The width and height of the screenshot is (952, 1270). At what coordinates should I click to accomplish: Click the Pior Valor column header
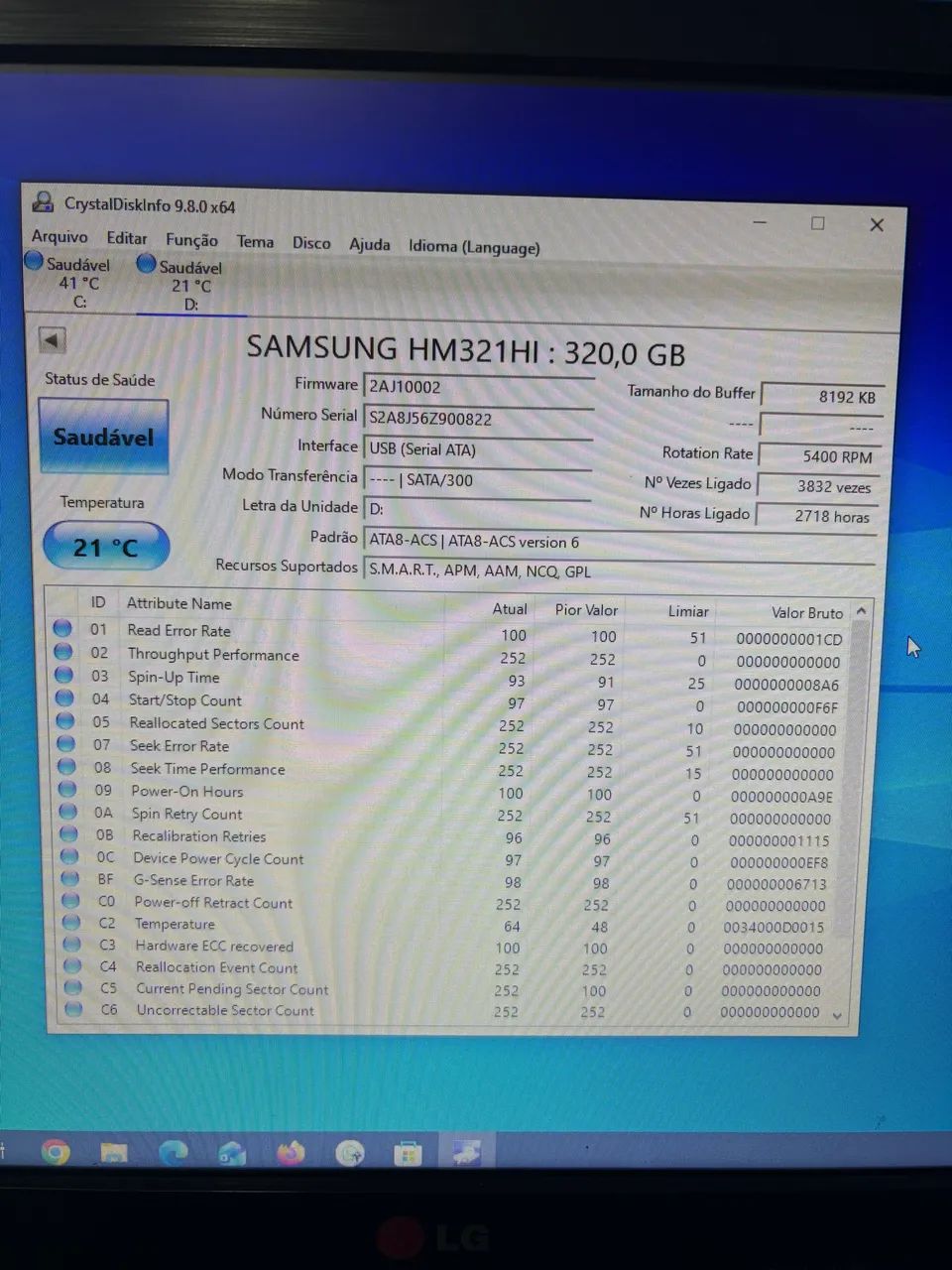pyautogui.click(x=586, y=609)
